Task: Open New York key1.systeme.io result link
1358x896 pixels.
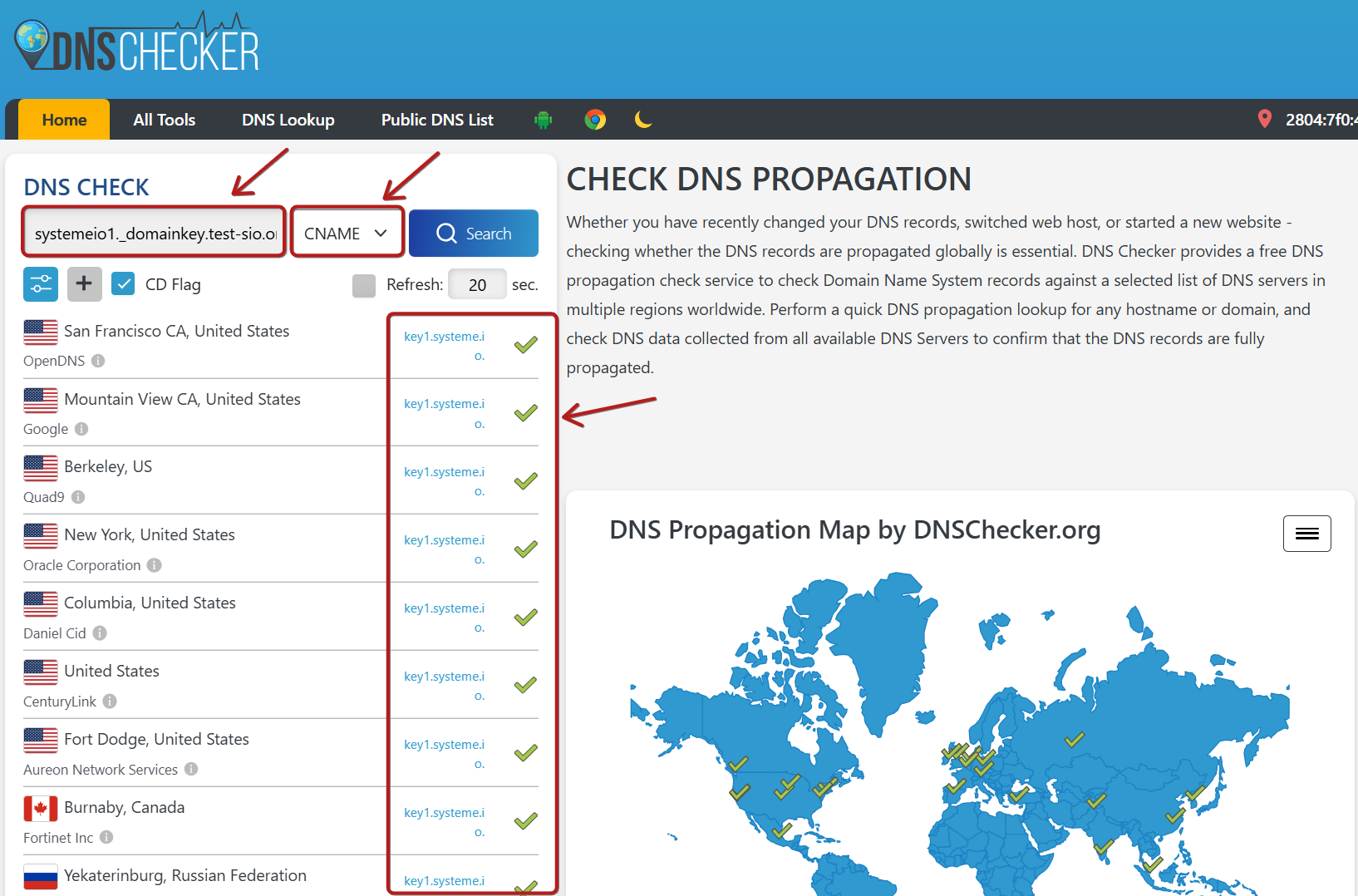Action: tap(444, 550)
